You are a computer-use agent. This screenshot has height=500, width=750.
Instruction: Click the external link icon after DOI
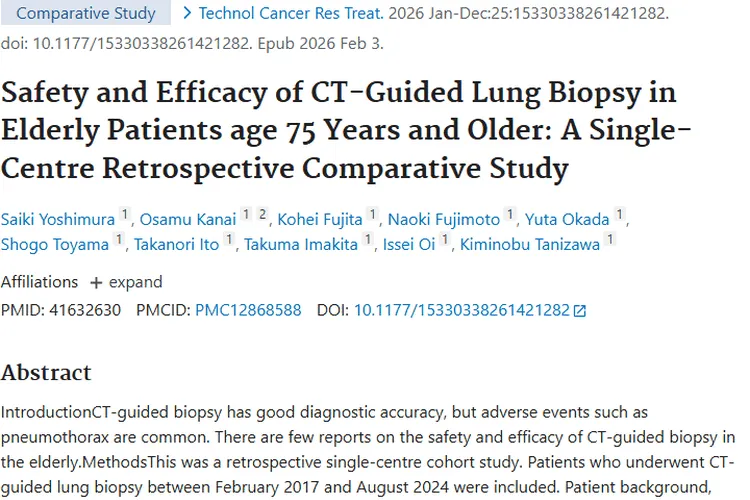pyautogui.click(x=580, y=311)
